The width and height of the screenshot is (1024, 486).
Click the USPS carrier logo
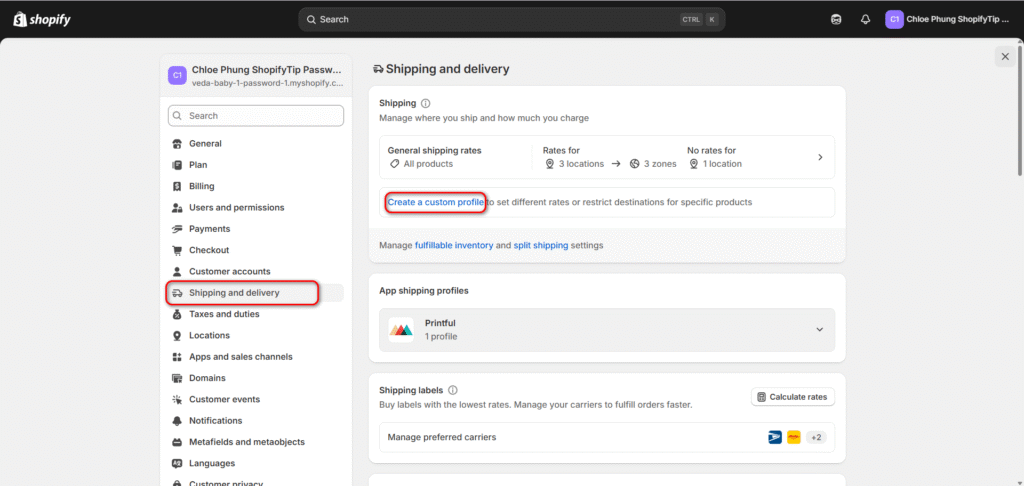775,438
